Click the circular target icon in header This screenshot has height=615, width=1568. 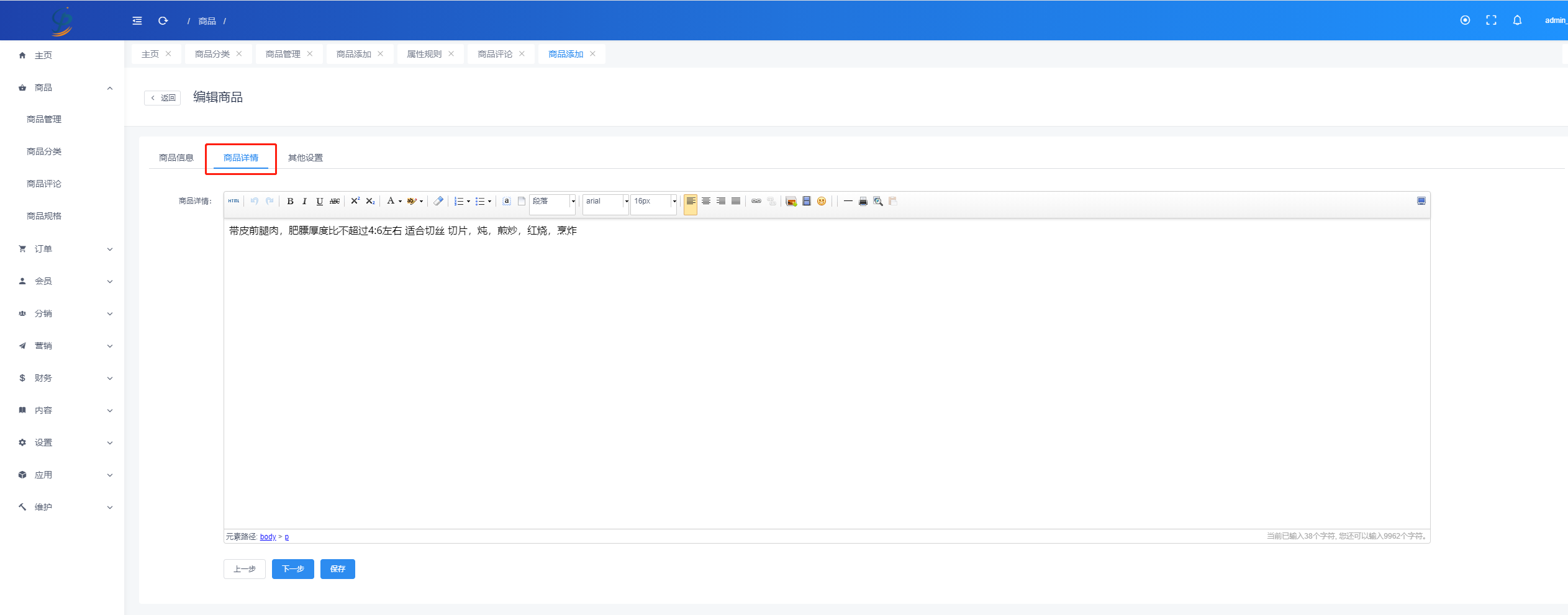1465,20
